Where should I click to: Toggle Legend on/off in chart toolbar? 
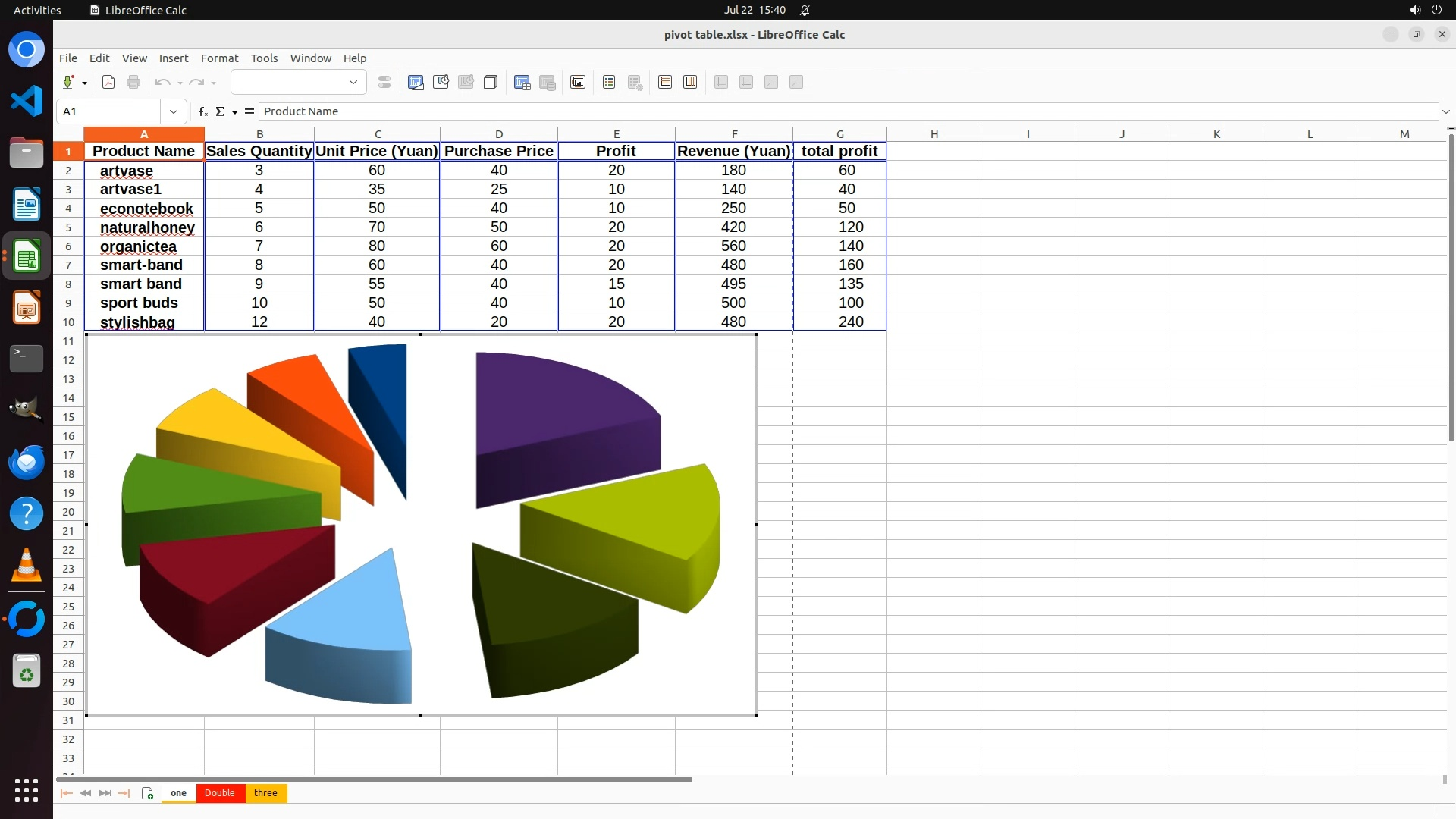[x=609, y=83]
